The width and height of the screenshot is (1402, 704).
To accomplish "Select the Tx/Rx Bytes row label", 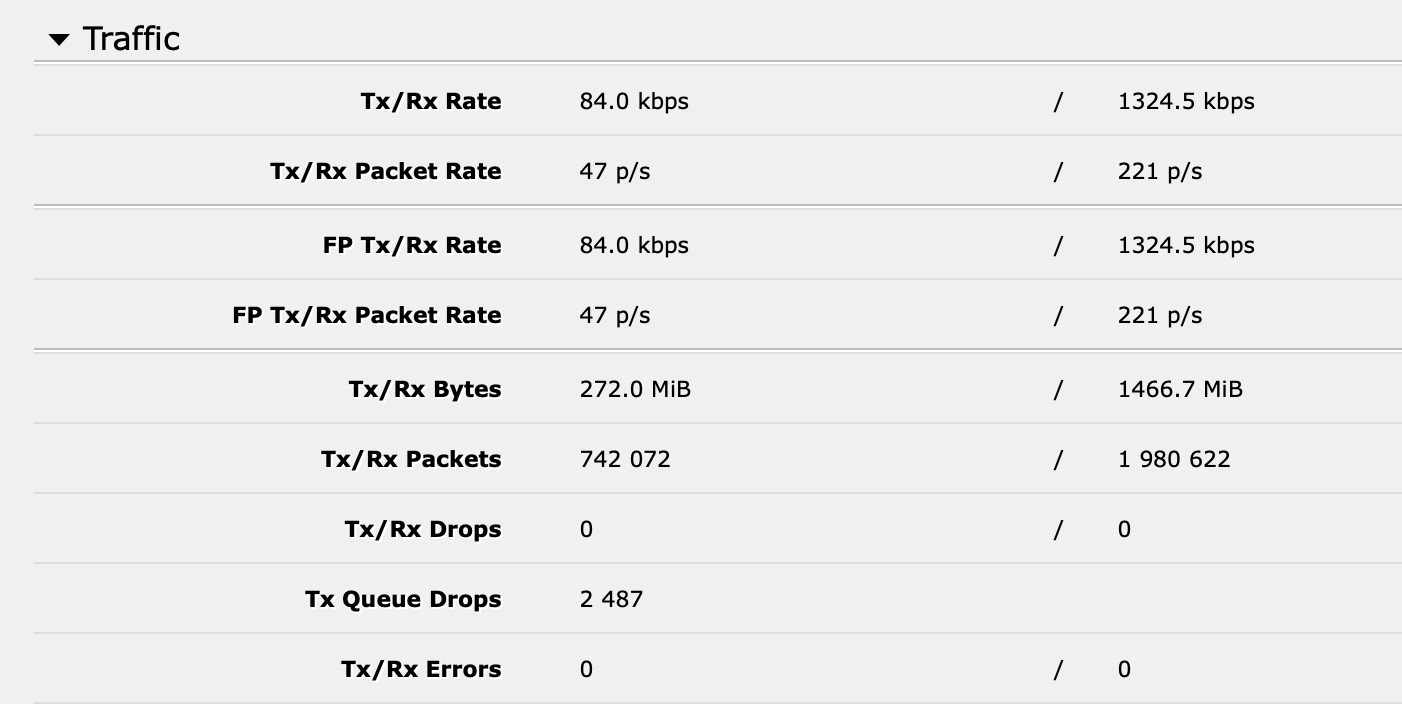I will [424, 390].
